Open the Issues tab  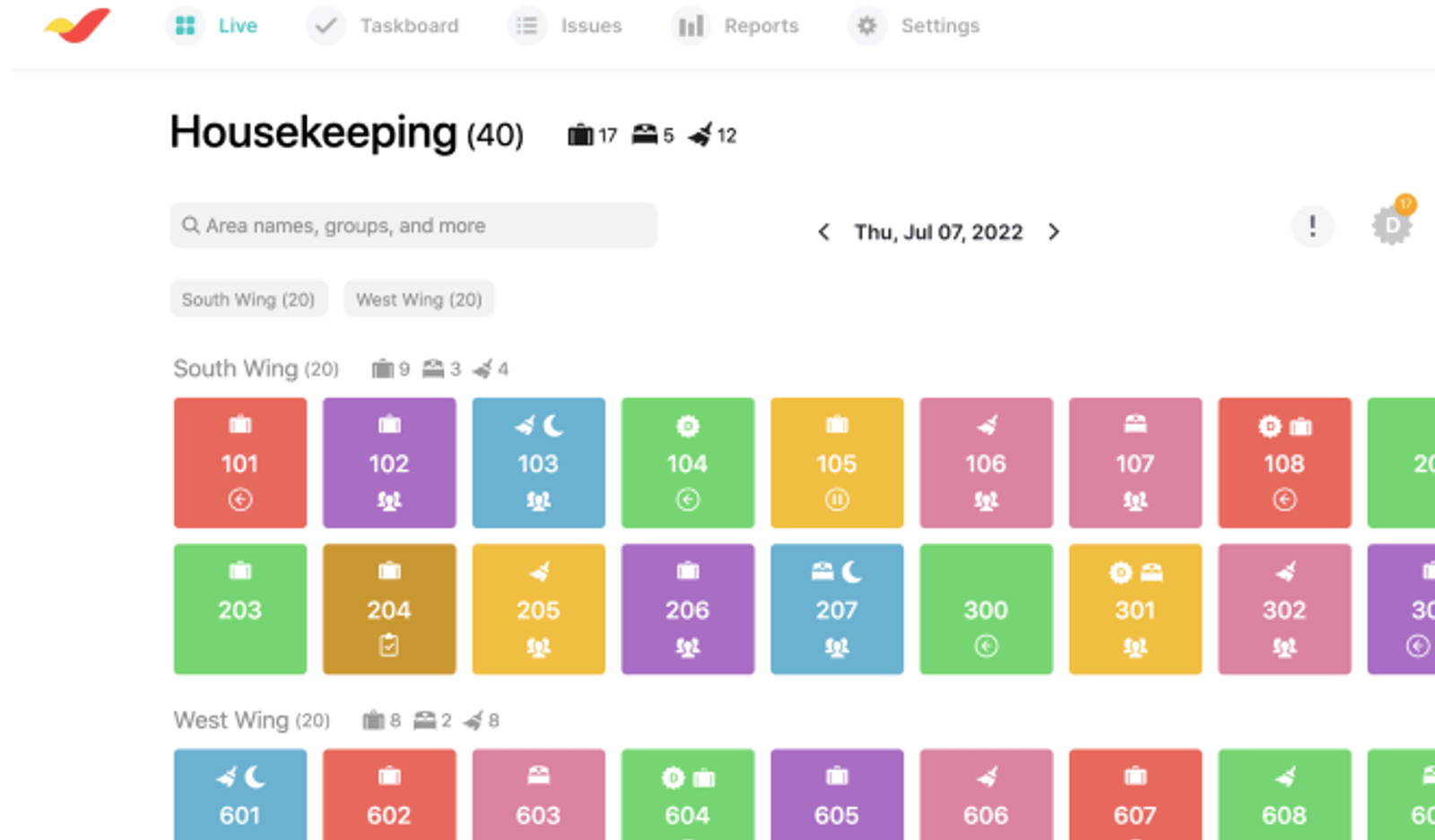[565, 26]
